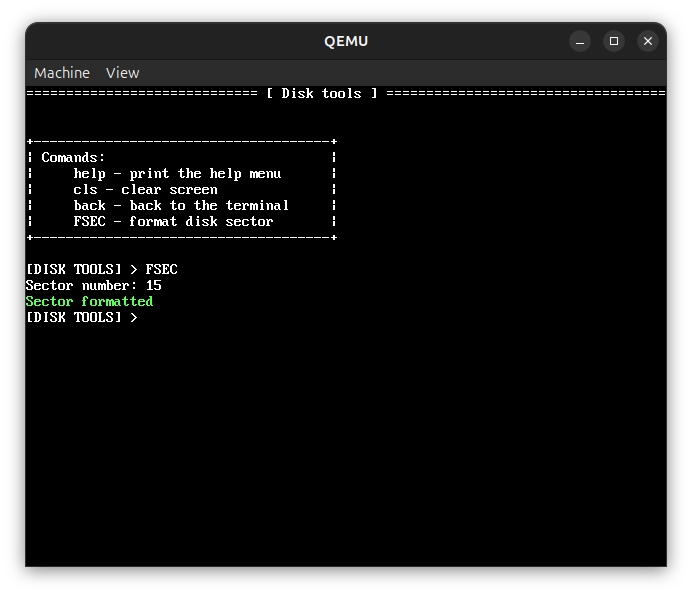The width and height of the screenshot is (692, 595).
Task: Click the 'FSEC - format disk sector' line
Action: click(x=173, y=222)
